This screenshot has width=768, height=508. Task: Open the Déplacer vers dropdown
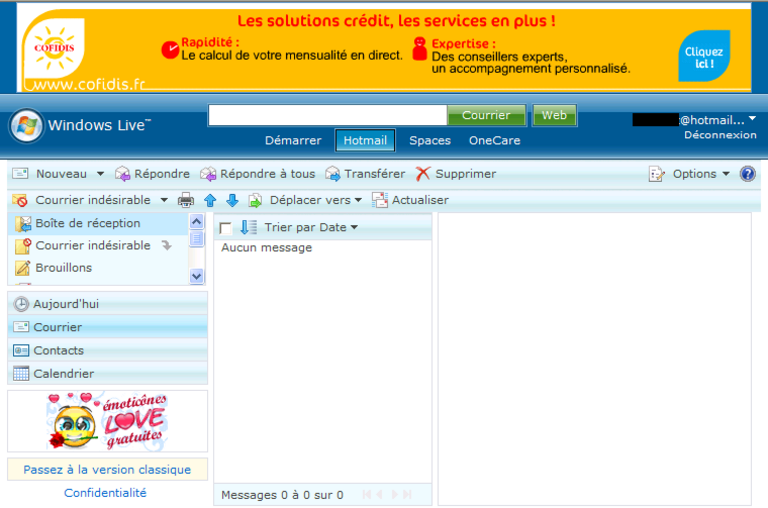tap(358, 200)
